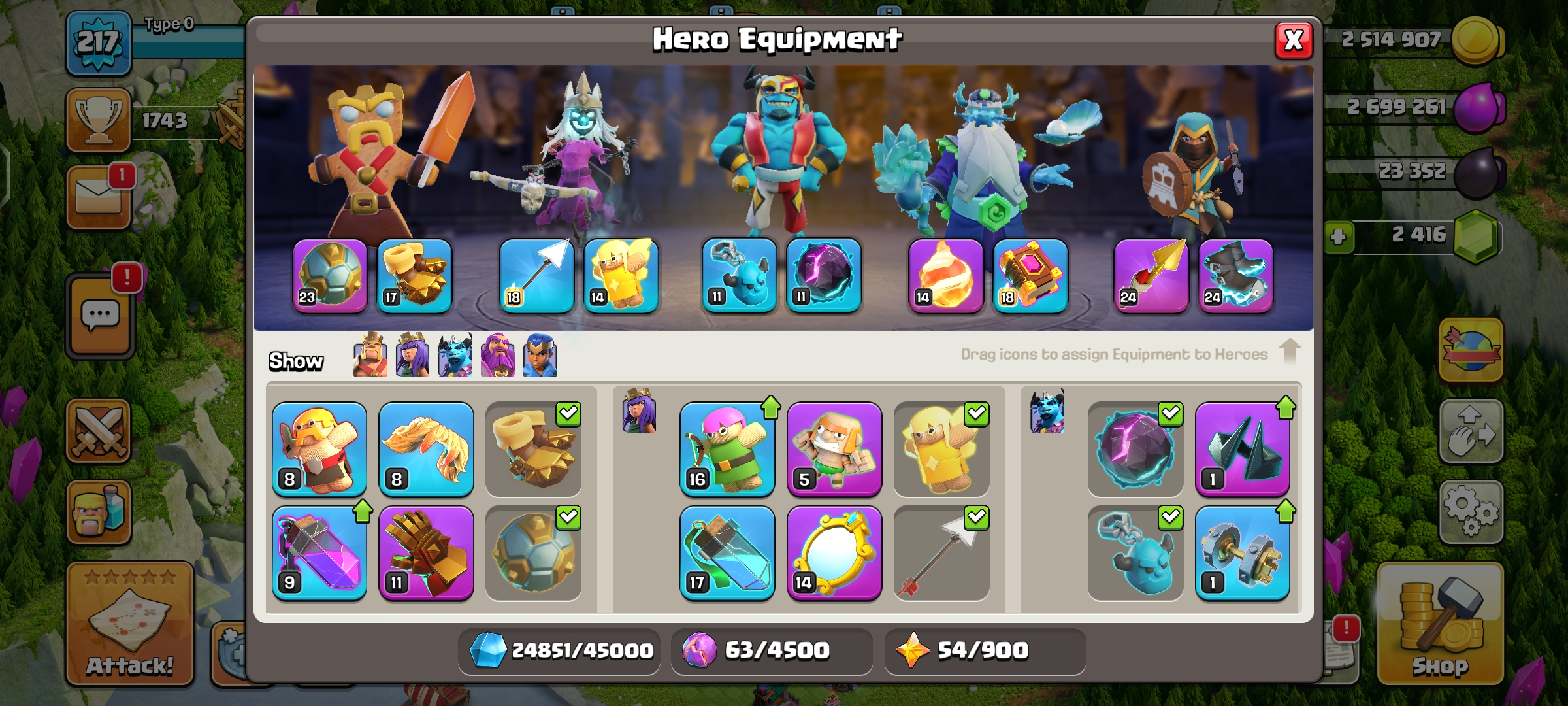Add gems with the green plus button
Screen dimensions: 1568x706
(1338, 237)
